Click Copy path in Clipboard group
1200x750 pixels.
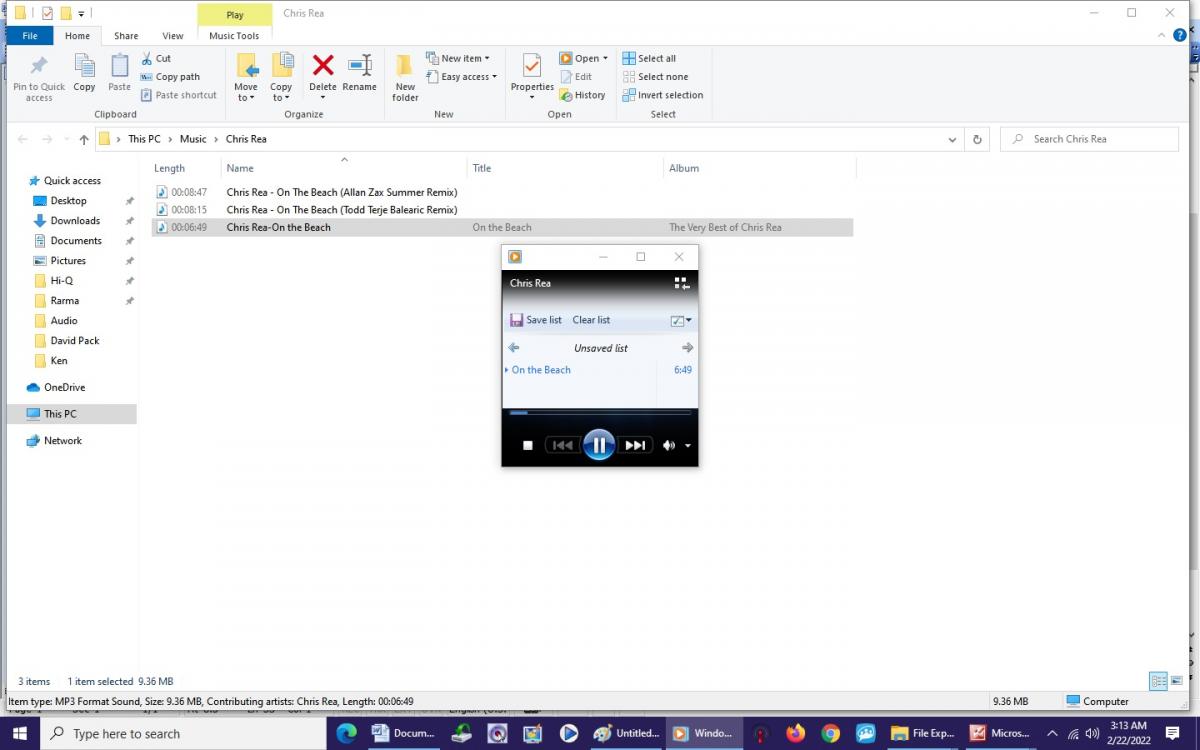point(170,77)
